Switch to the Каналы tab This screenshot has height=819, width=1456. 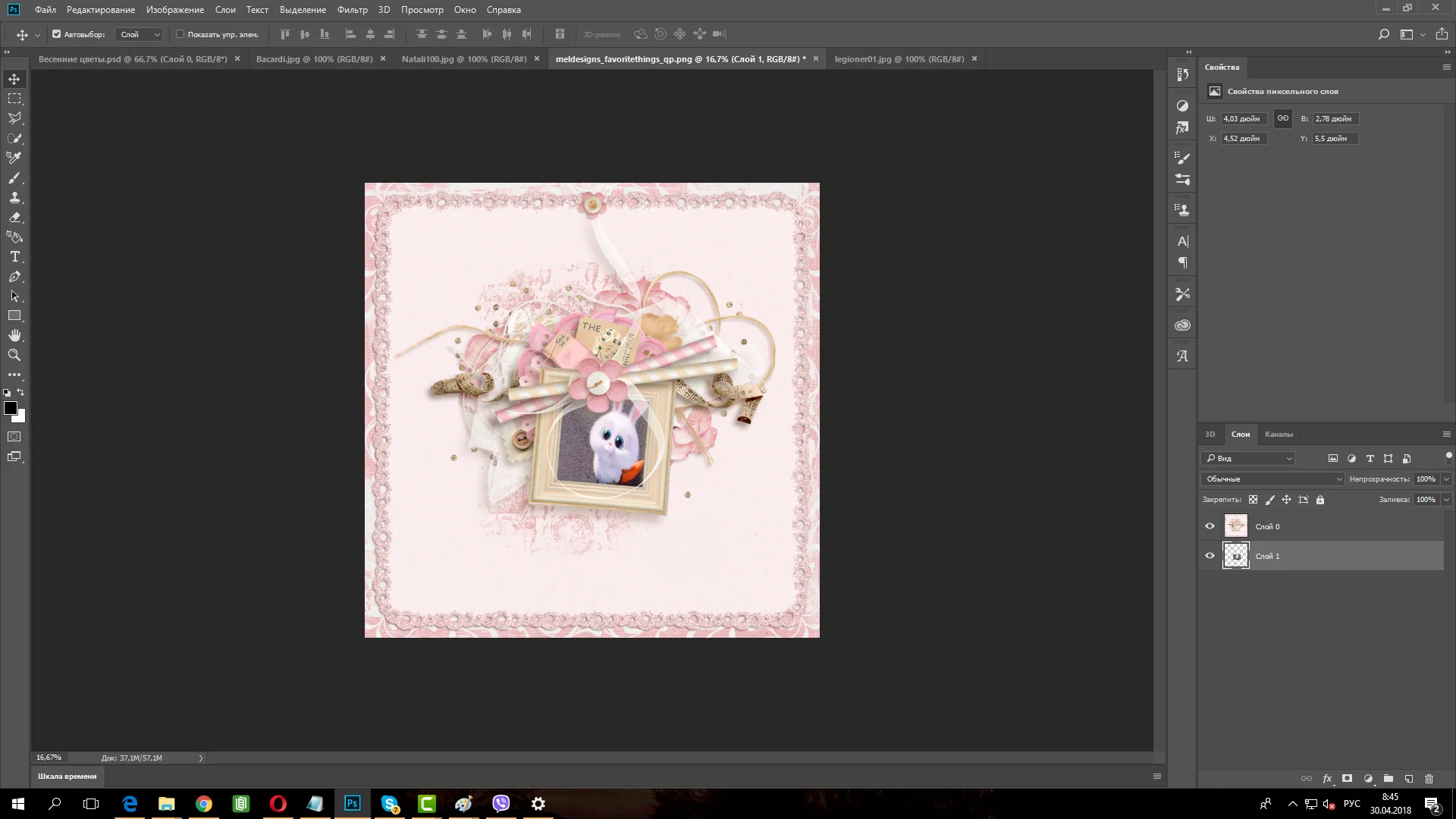click(1278, 435)
